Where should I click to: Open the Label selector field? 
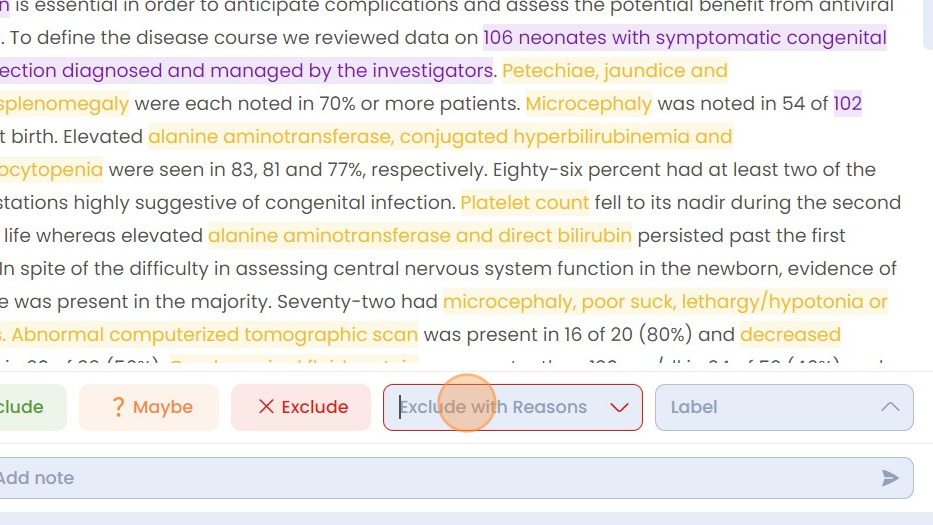[x=784, y=407]
